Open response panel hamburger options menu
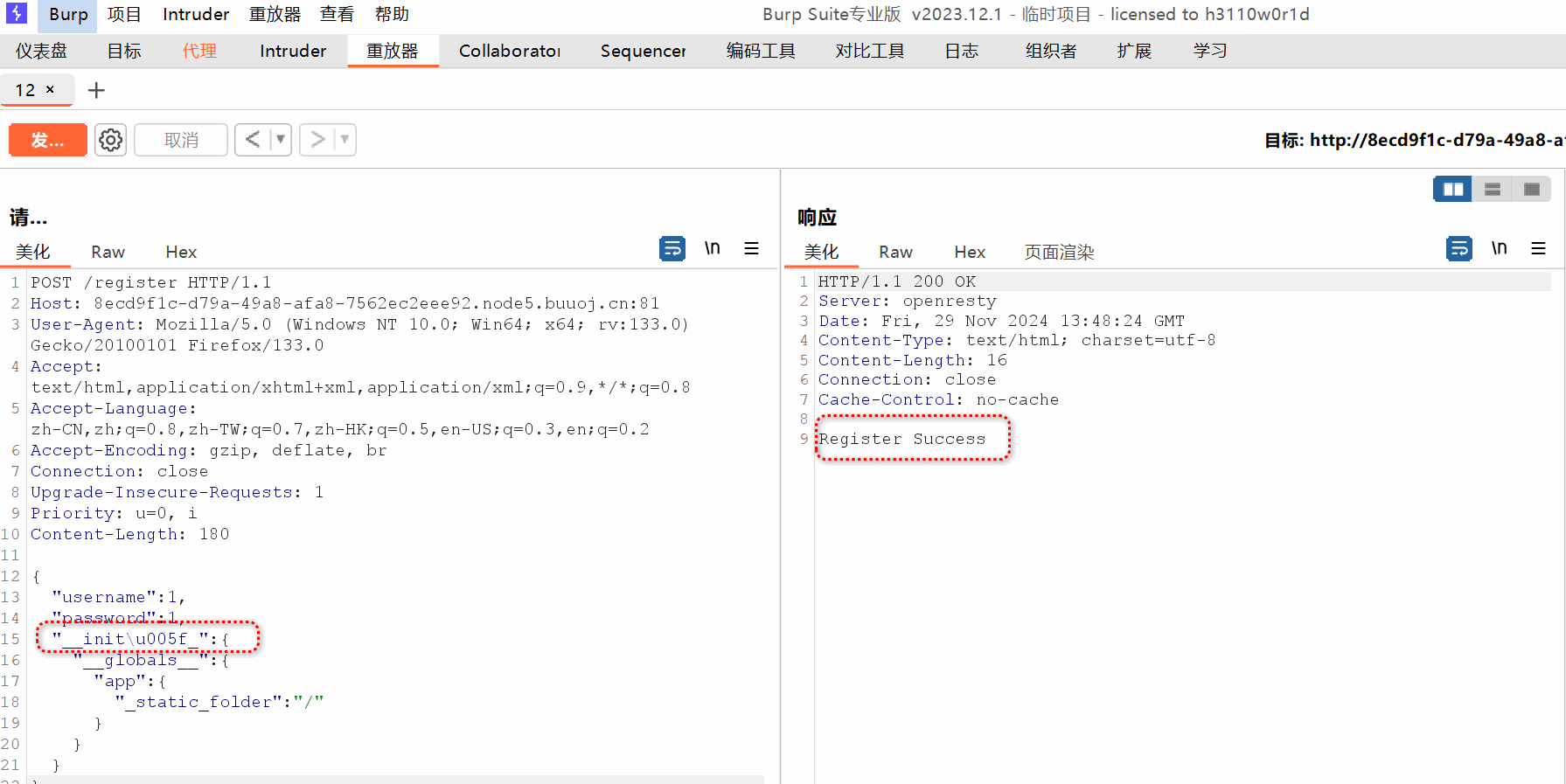 pyautogui.click(x=1539, y=248)
